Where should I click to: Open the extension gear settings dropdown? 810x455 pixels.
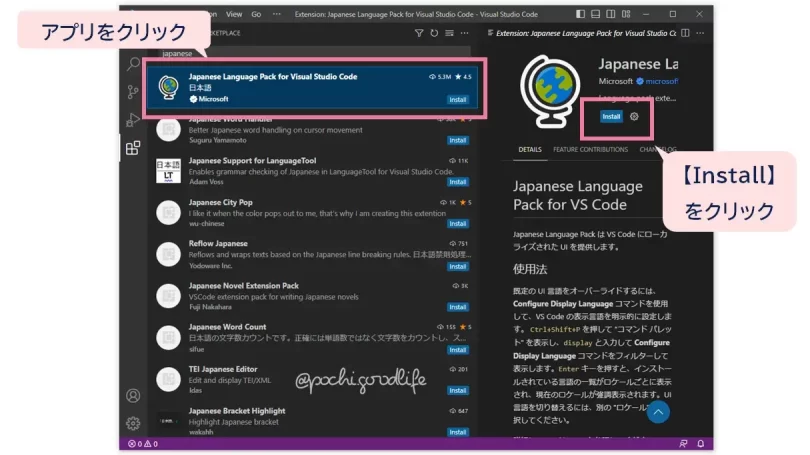point(634,116)
